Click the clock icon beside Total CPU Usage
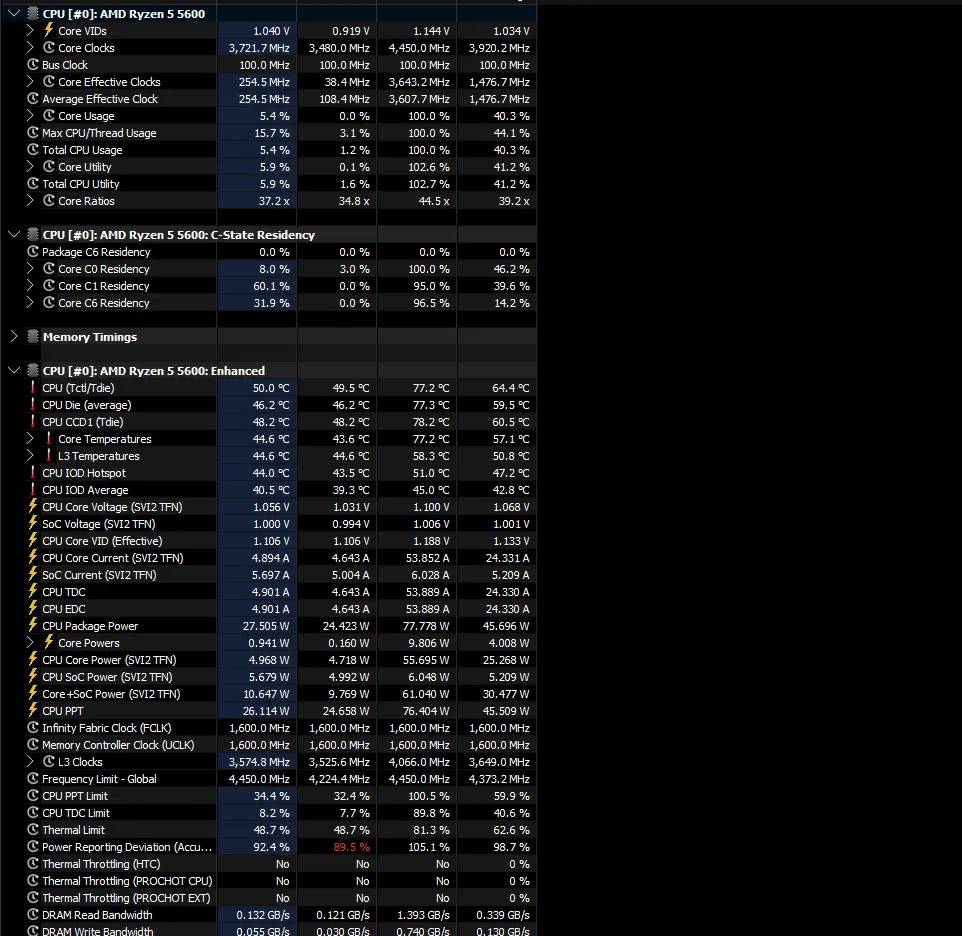 point(33,150)
